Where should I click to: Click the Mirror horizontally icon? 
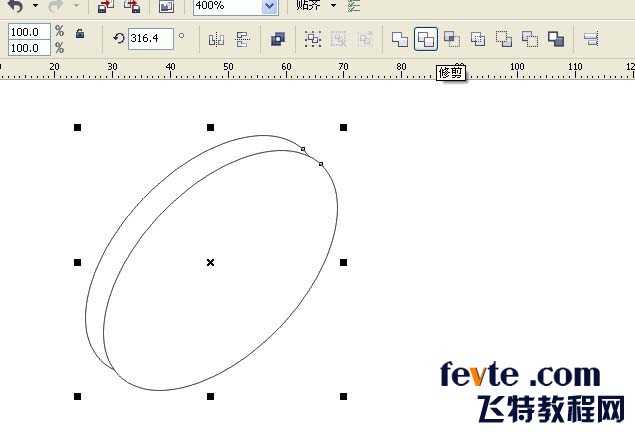coord(216,40)
